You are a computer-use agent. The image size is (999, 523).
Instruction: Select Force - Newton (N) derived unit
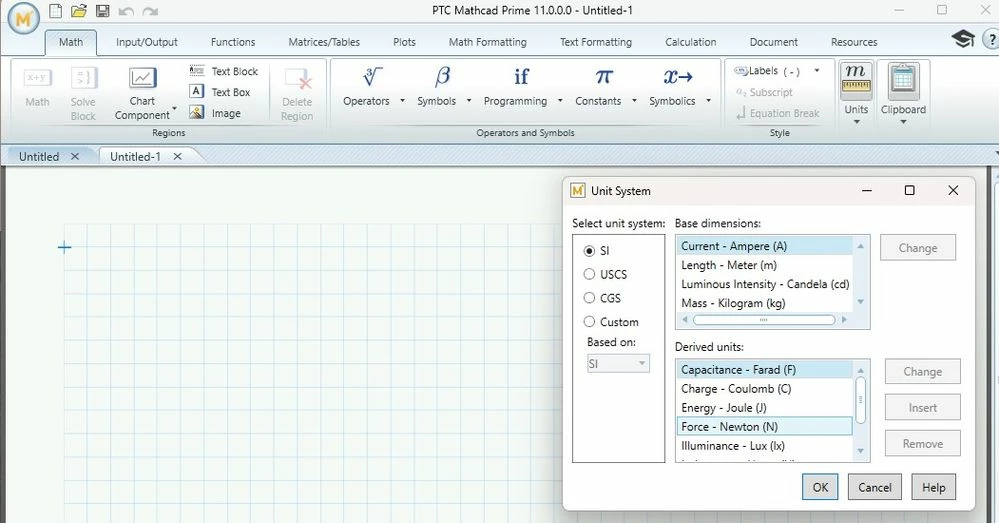[764, 427]
